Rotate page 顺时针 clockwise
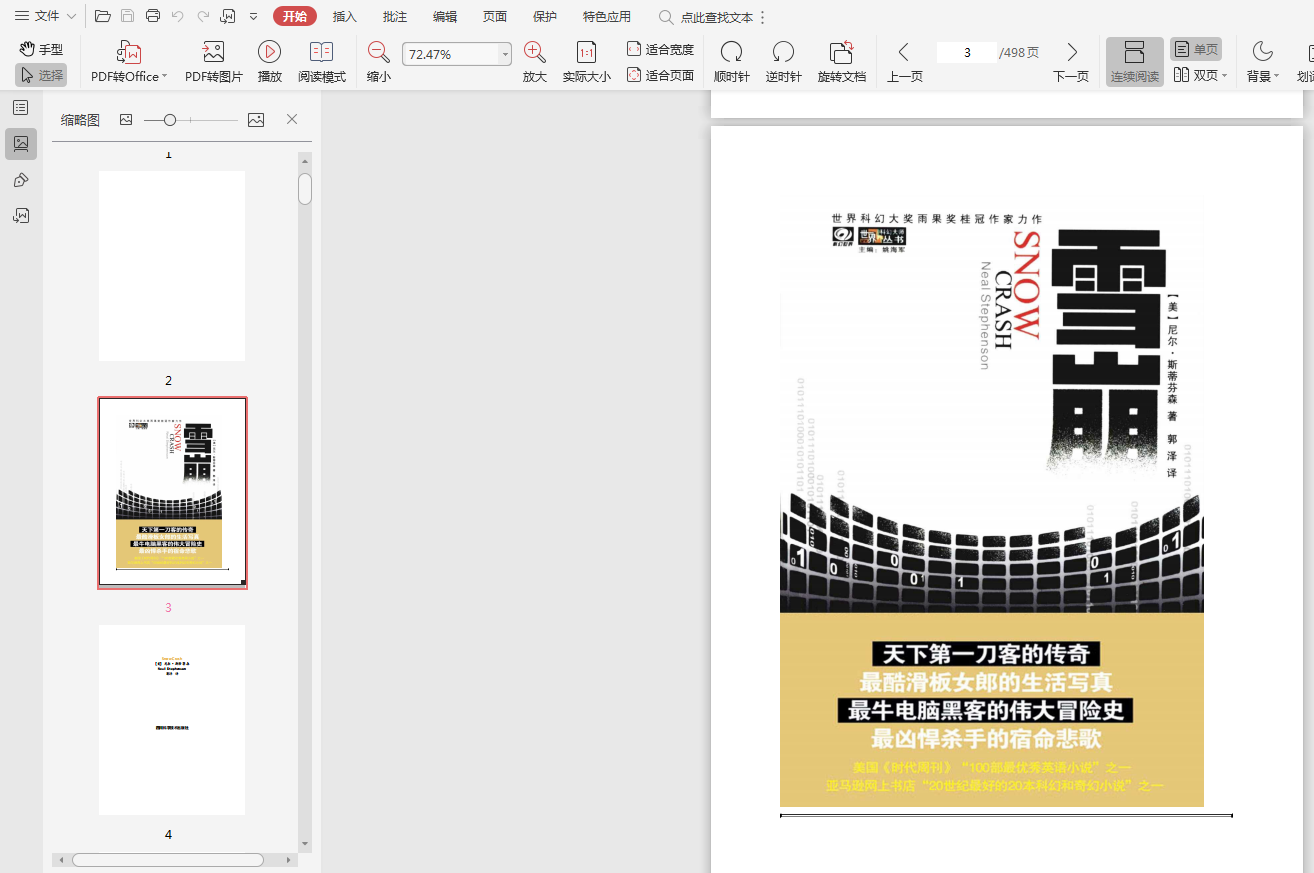This screenshot has height=873, width=1314. 732,61
